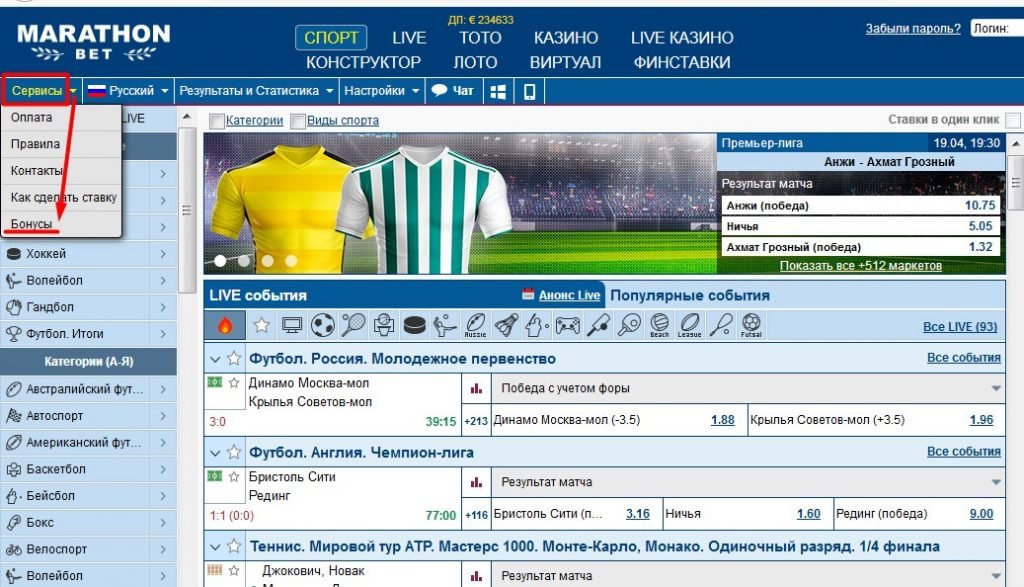Star the Джокович, Новак match

tap(234, 571)
